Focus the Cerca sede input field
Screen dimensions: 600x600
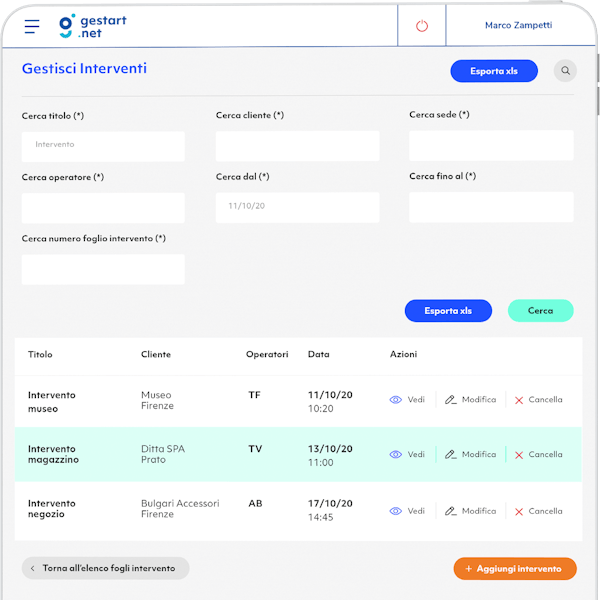(x=491, y=145)
